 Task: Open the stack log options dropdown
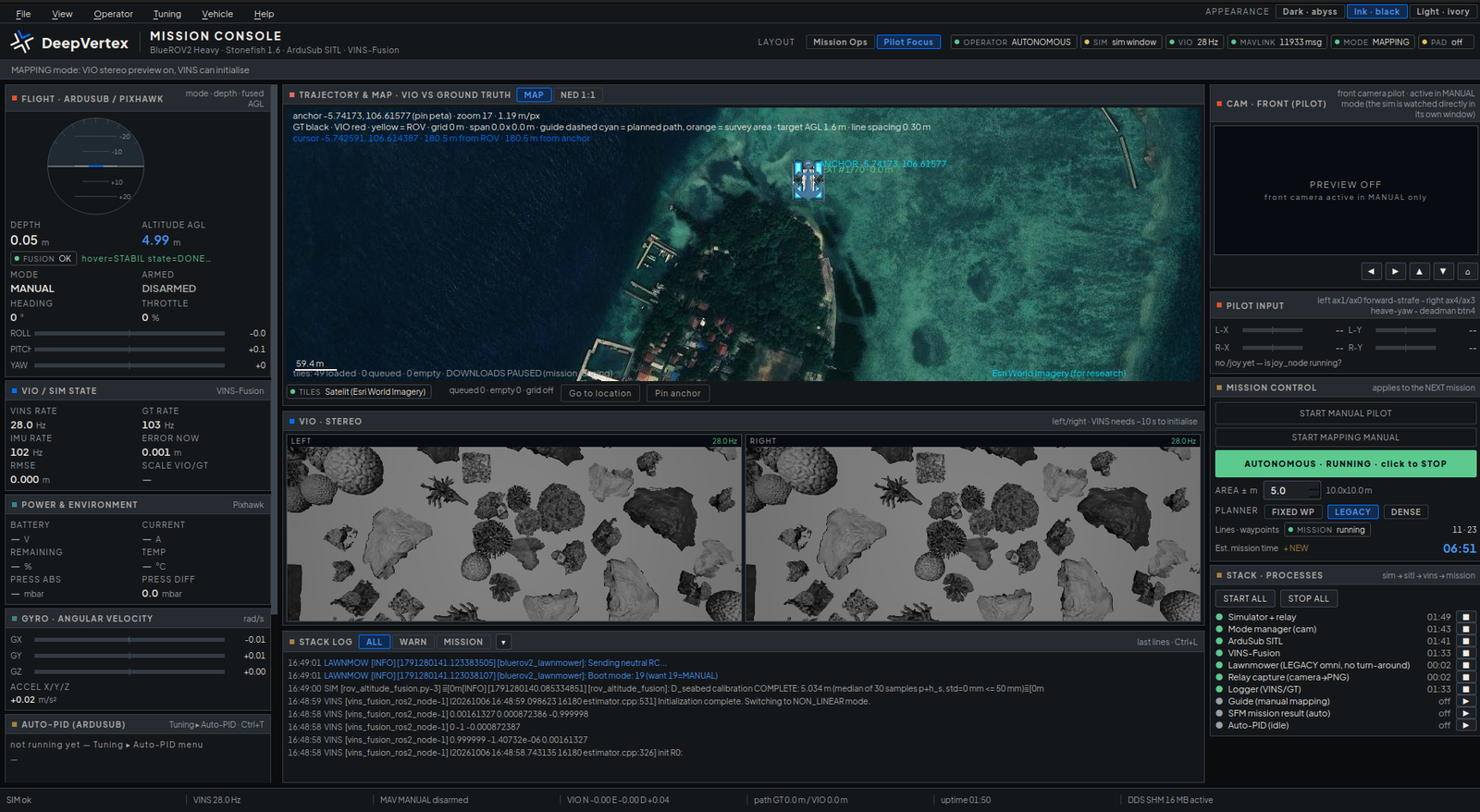[x=503, y=642]
